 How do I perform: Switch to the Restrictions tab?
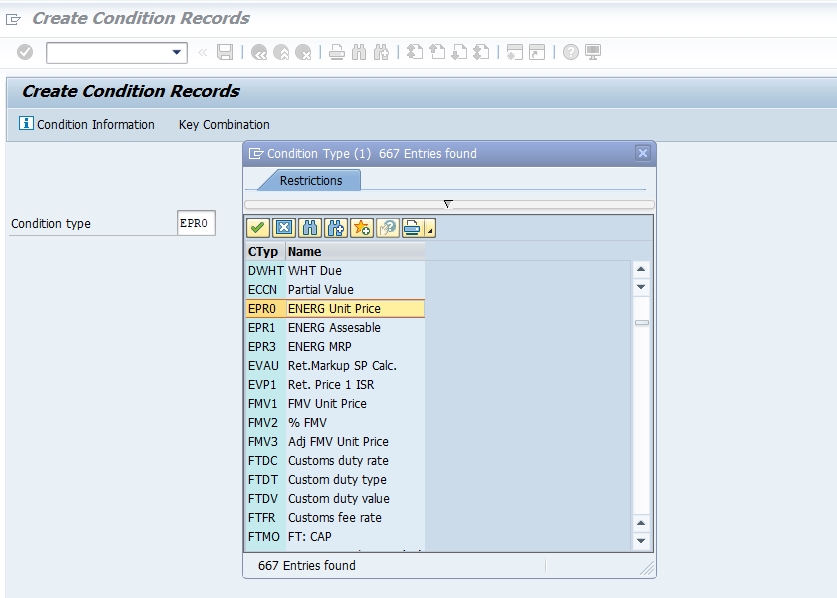point(311,180)
